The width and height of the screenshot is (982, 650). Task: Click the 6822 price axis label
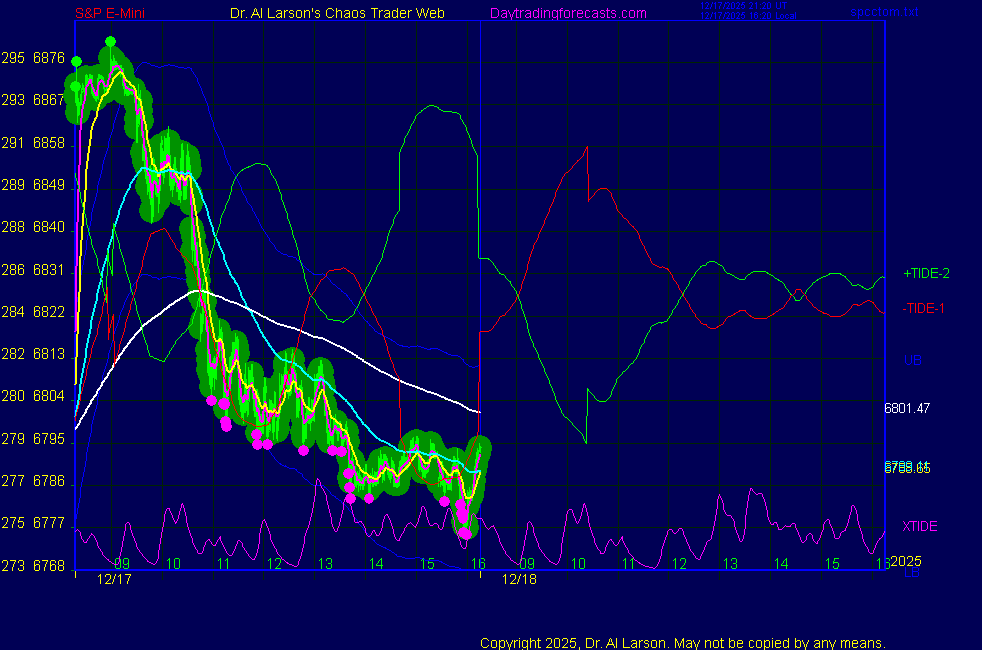pos(47,312)
